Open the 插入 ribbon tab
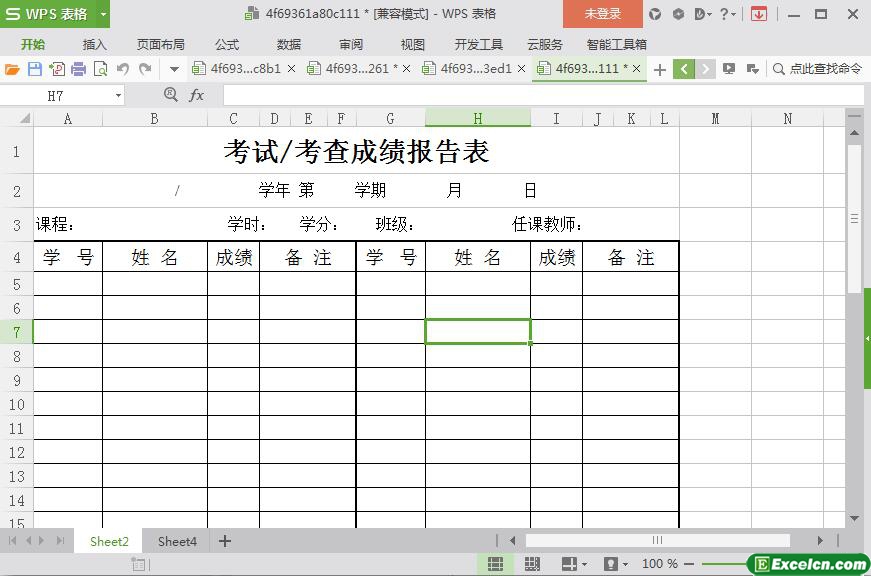Image resolution: width=871 pixels, height=576 pixels. pos(94,44)
